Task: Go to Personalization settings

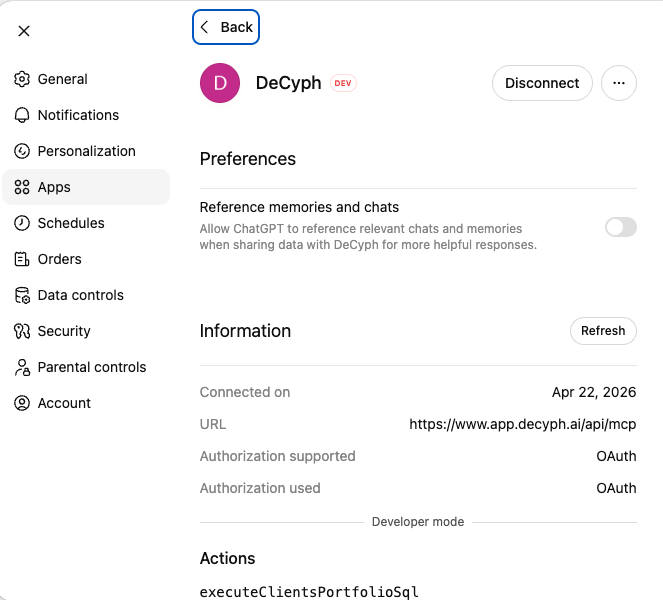Action: coord(86,151)
